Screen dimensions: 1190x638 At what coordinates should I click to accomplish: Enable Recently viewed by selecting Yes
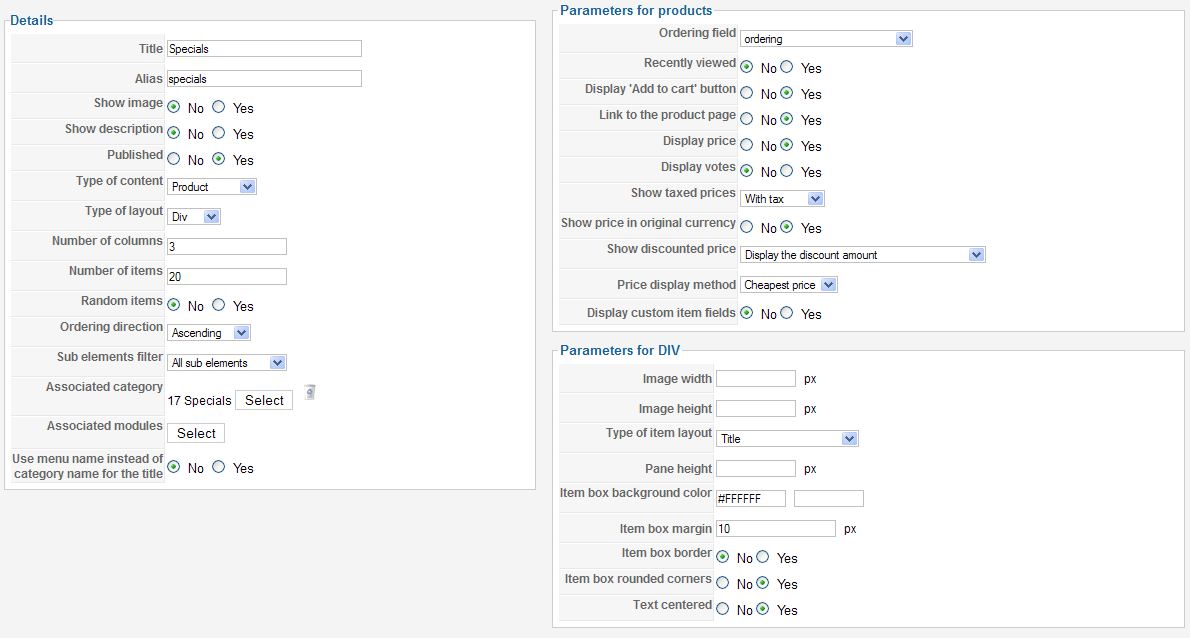[x=787, y=67]
